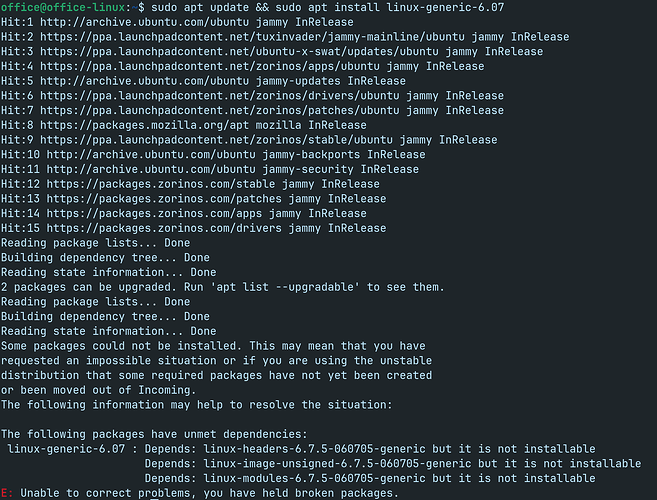Viewport: 657px width, 500px height.
Task: Click the red E: error marker
Action: tap(7, 493)
